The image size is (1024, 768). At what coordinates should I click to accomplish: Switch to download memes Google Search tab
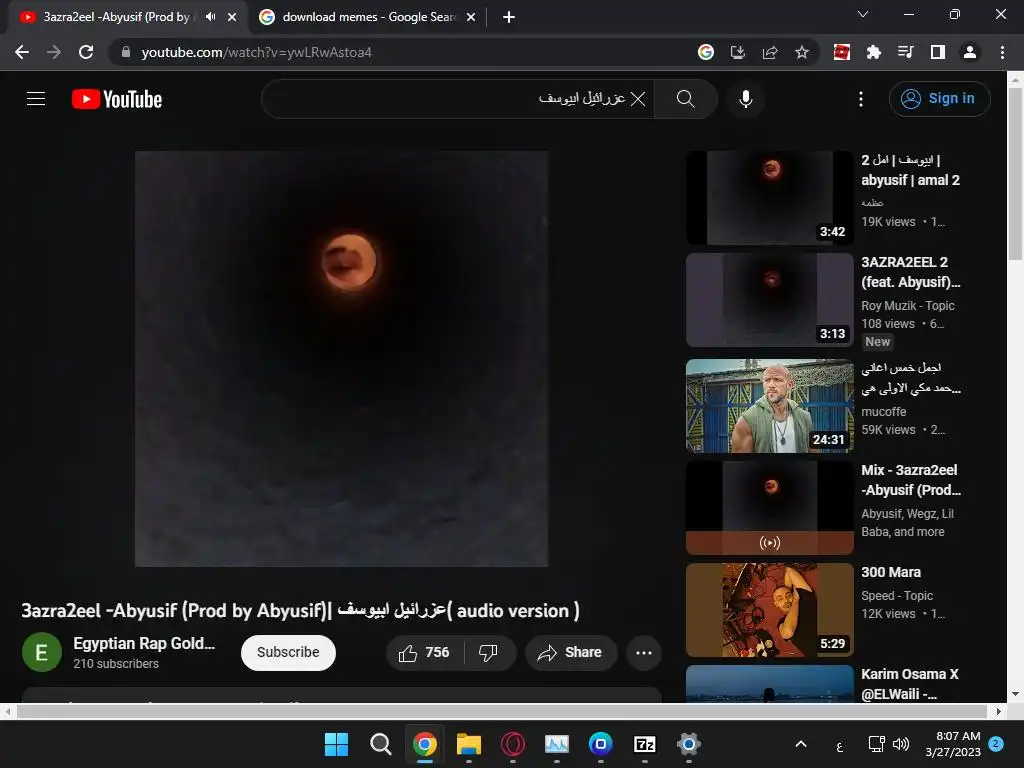(369, 17)
